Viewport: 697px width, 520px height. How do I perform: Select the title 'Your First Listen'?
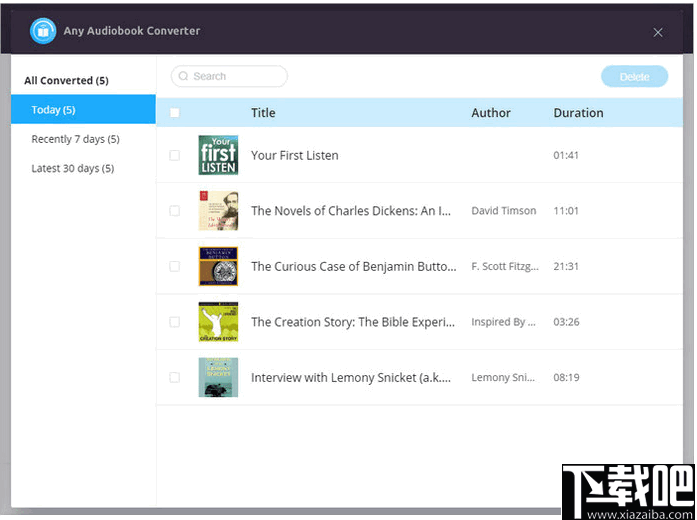[x=295, y=156]
